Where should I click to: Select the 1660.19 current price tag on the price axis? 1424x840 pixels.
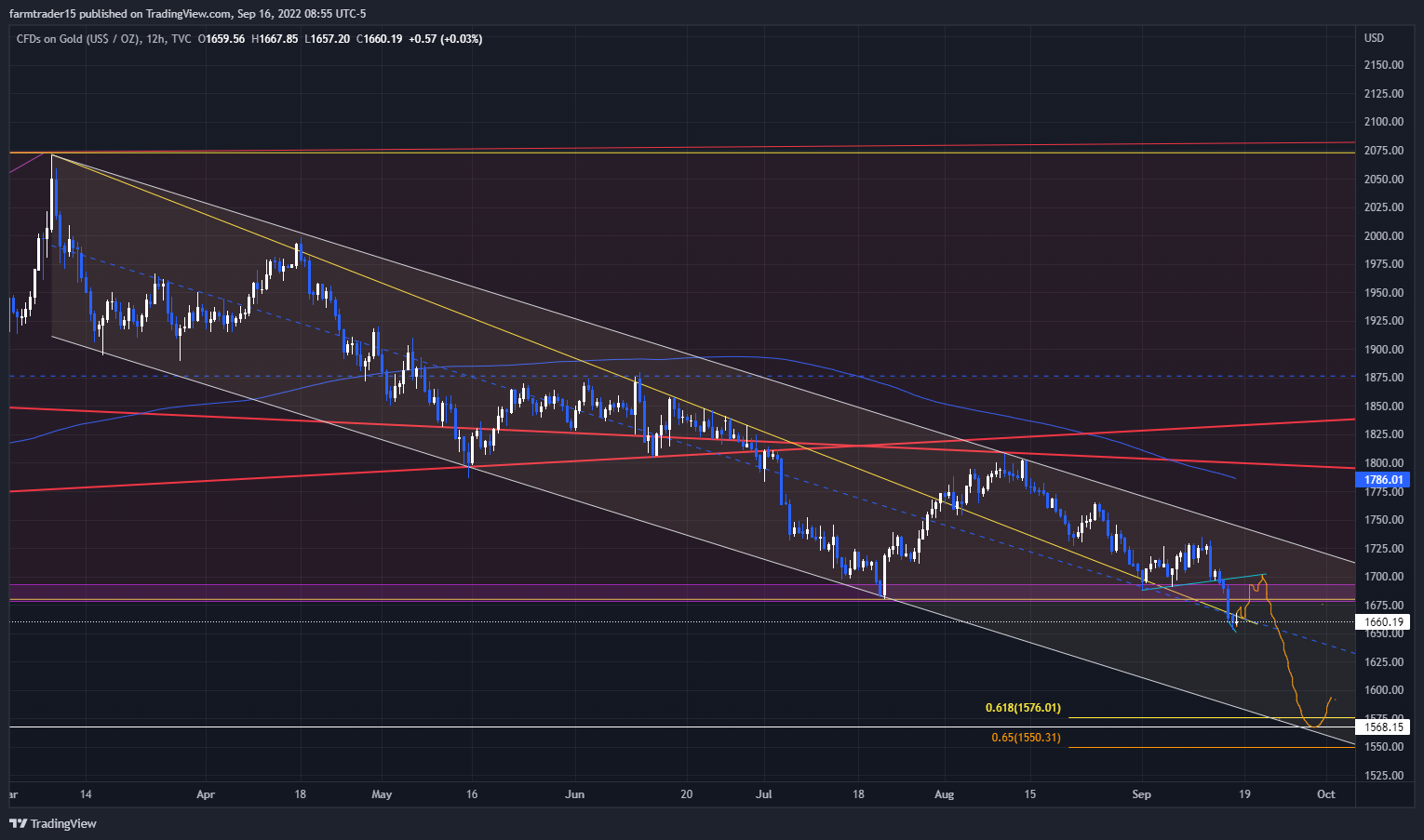pos(1383,622)
